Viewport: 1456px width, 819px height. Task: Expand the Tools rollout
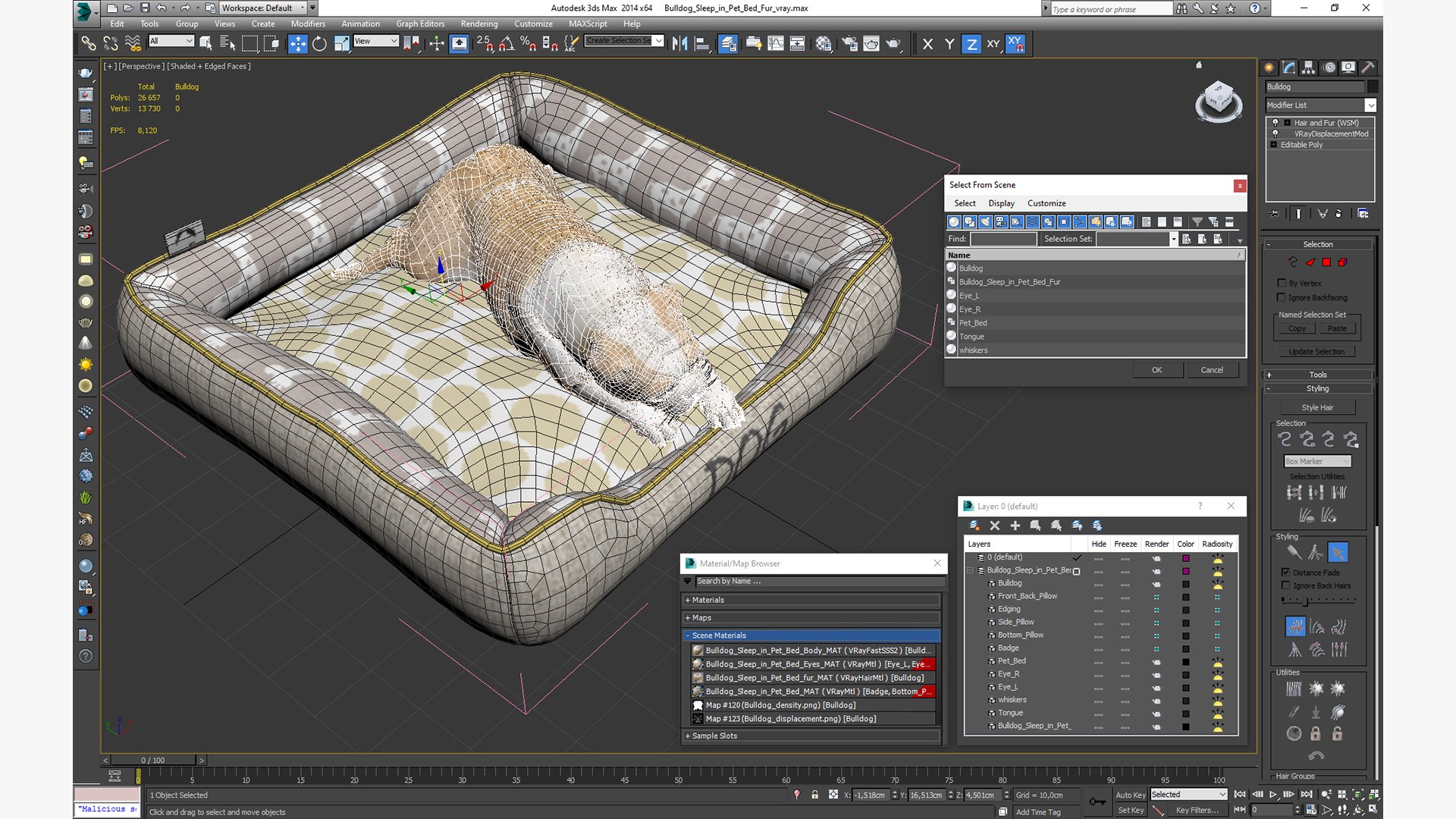point(1318,375)
